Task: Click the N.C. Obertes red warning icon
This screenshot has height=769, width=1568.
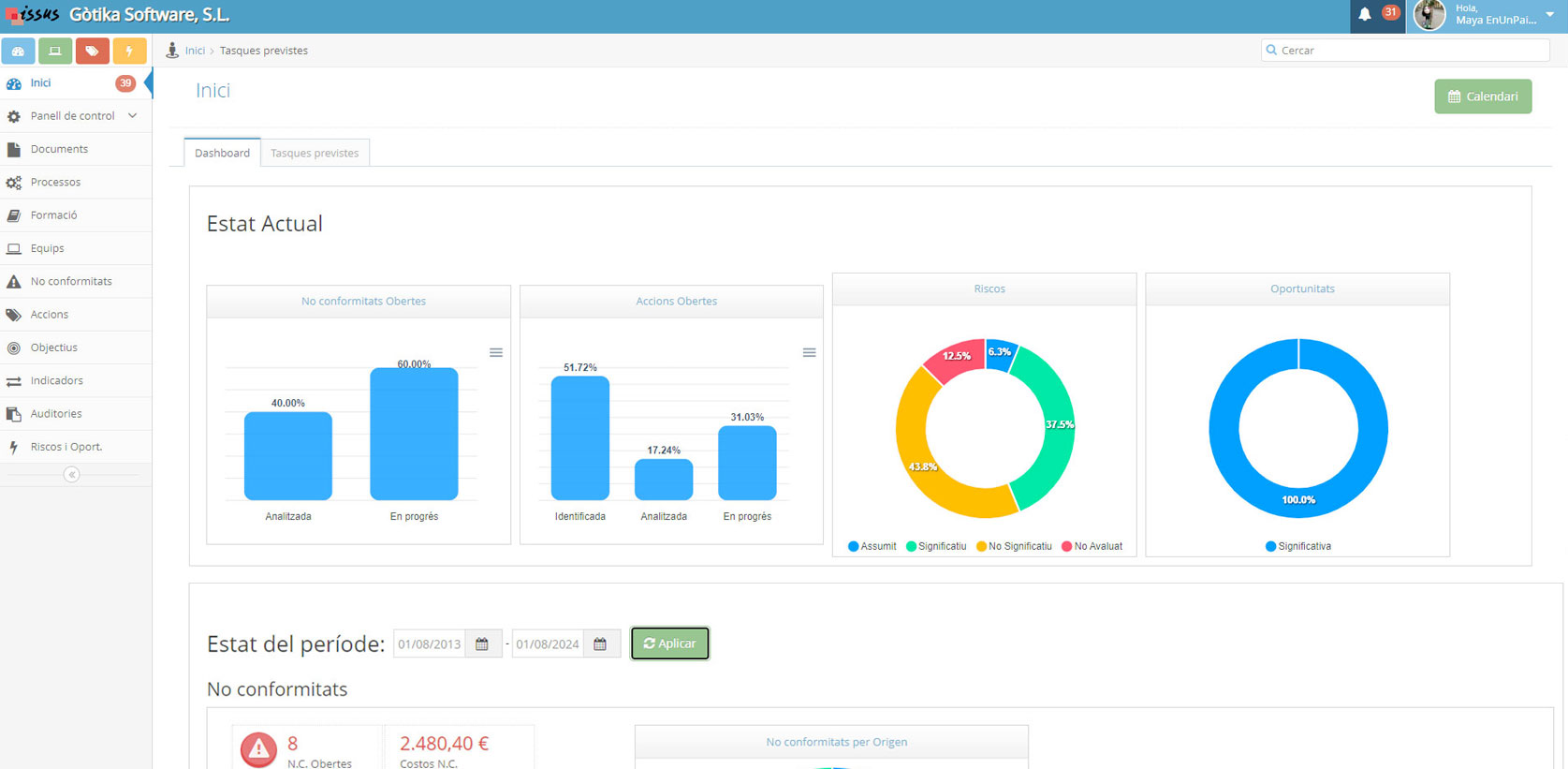Action: (258, 749)
